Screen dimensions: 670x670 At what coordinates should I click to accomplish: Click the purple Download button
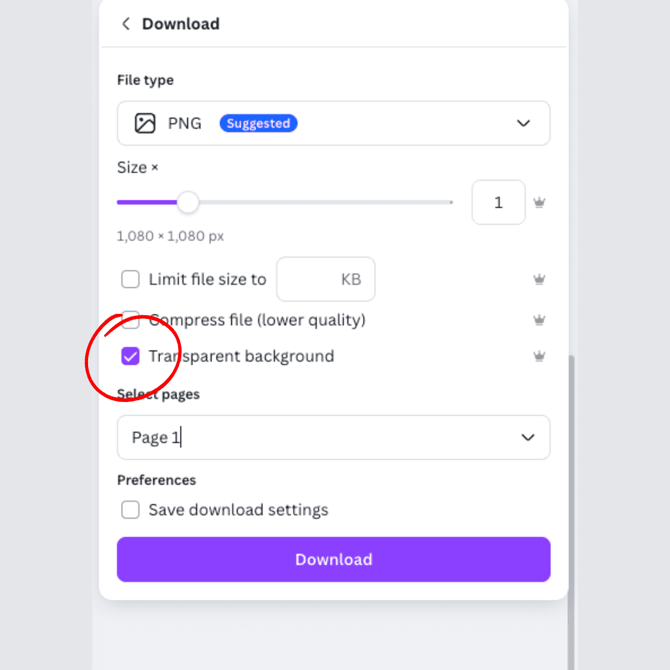click(x=333, y=559)
